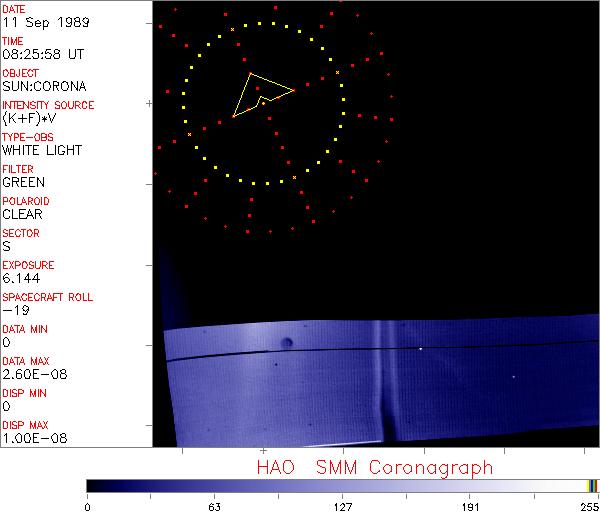The height and width of the screenshot is (512, 600).
Task: Click the GREEN filter value
Action: point(23,182)
